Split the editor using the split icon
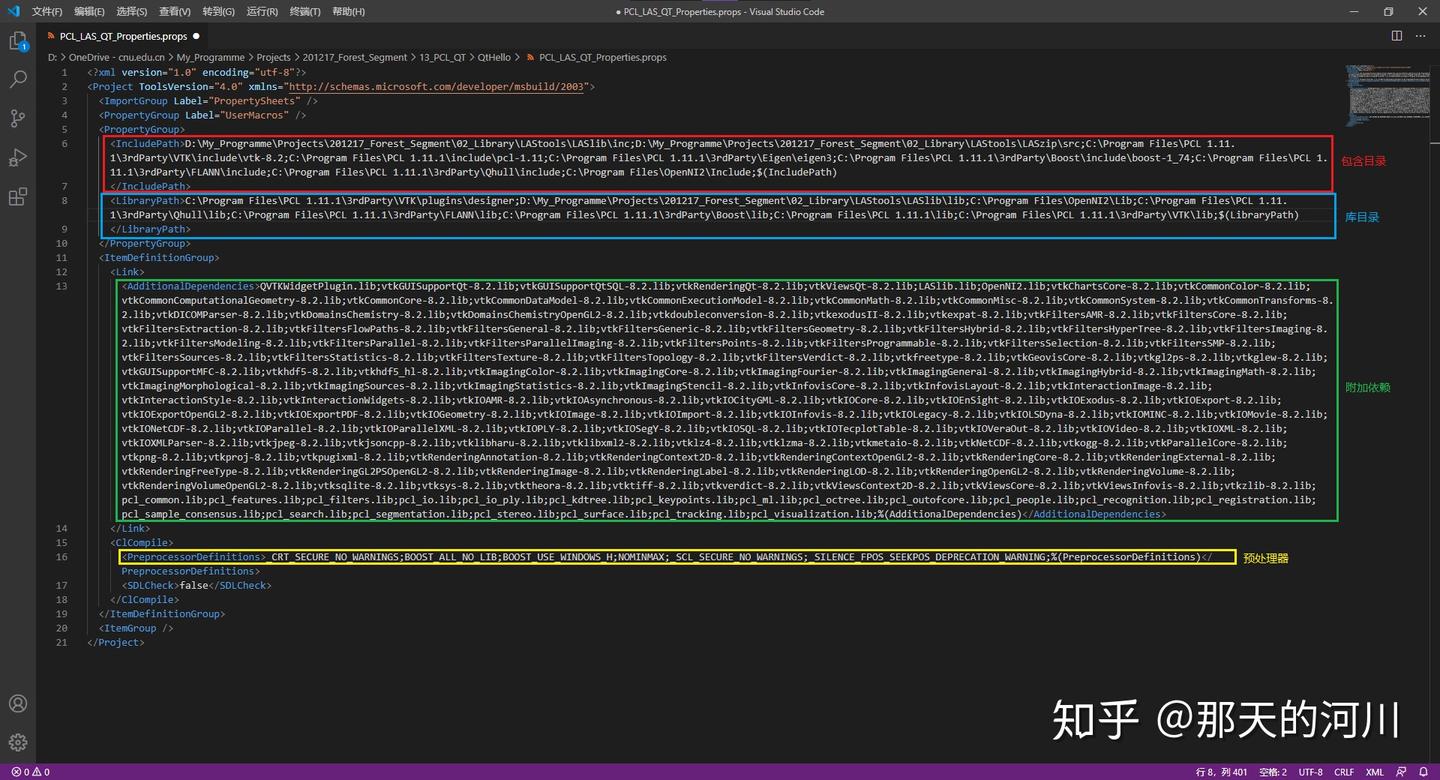The height and width of the screenshot is (780, 1440). (x=1396, y=35)
